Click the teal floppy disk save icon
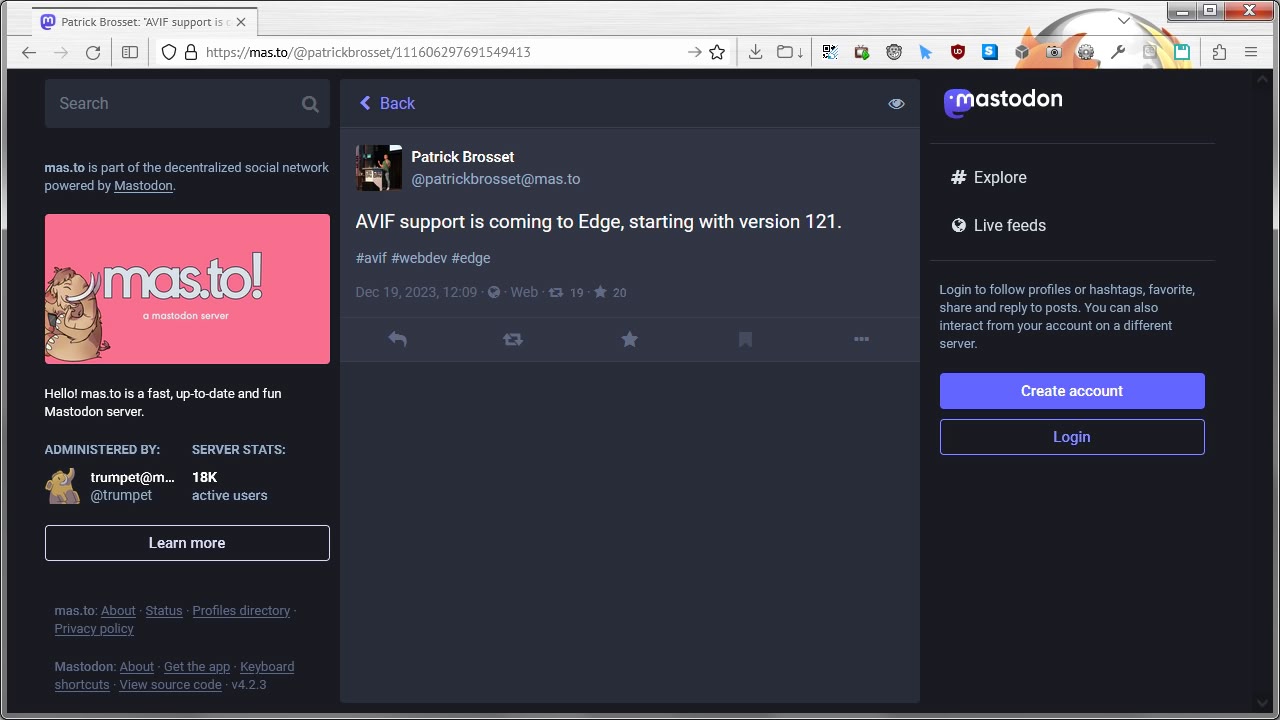Viewport: 1280px width, 720px height. click(x=1182, y=52)
